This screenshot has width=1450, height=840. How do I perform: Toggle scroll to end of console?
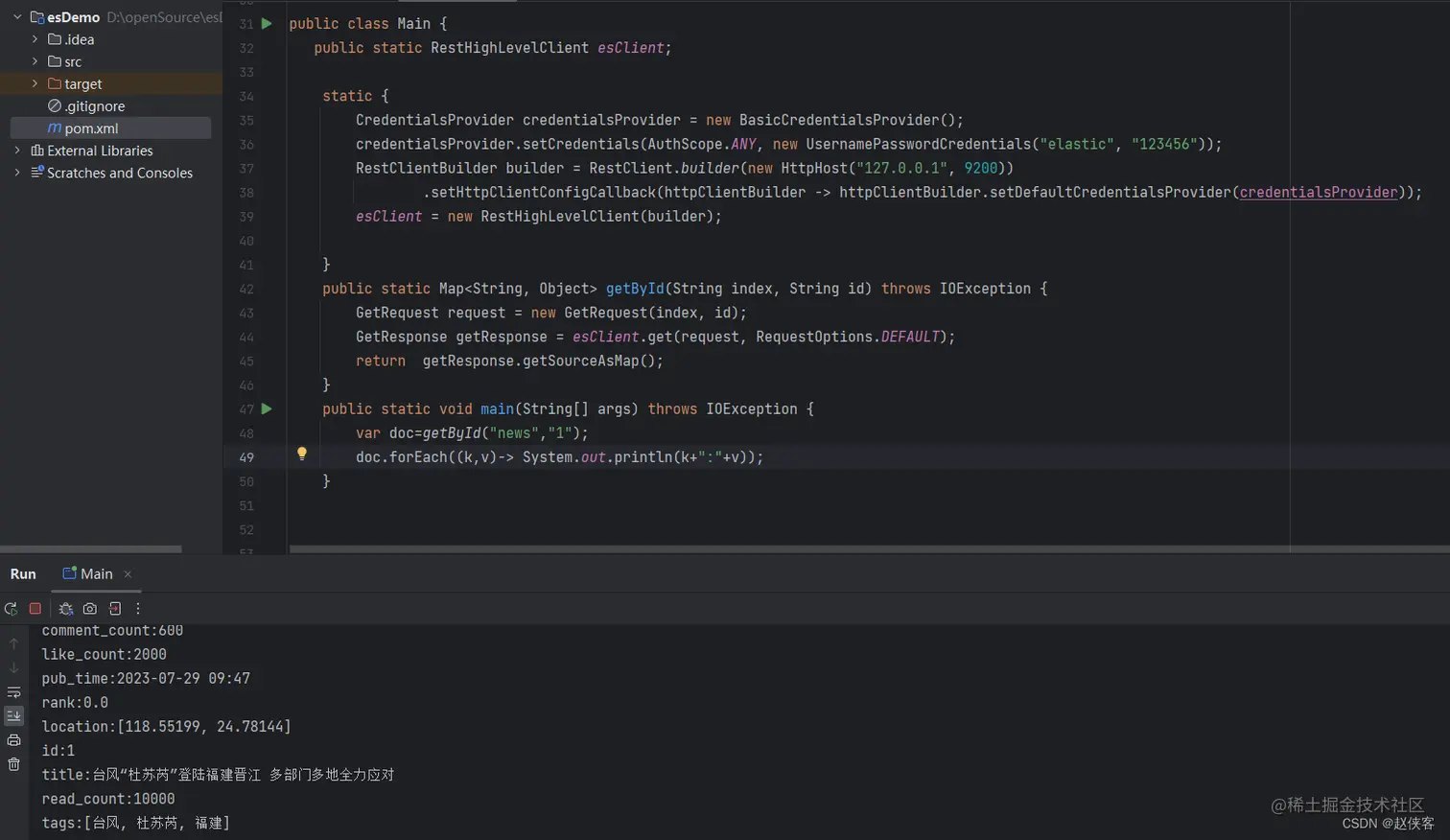(13, 716)
